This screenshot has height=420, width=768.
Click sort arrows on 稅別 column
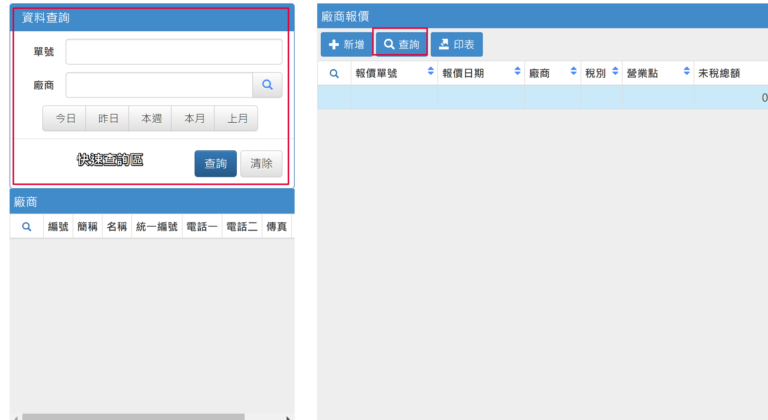click(614, 72)
